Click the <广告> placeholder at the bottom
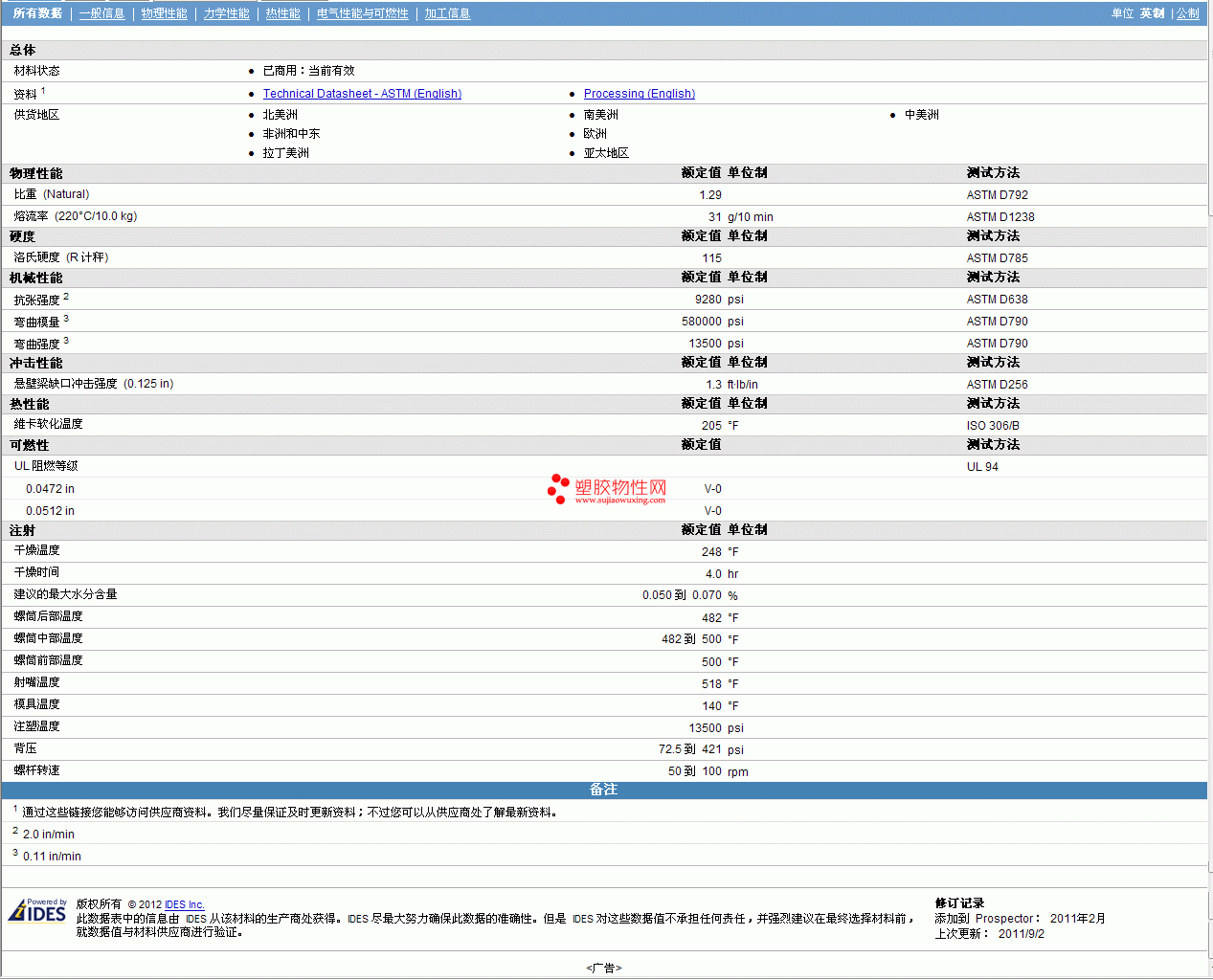The width and height of the screenshot is (1213, 980). point(604,968)
